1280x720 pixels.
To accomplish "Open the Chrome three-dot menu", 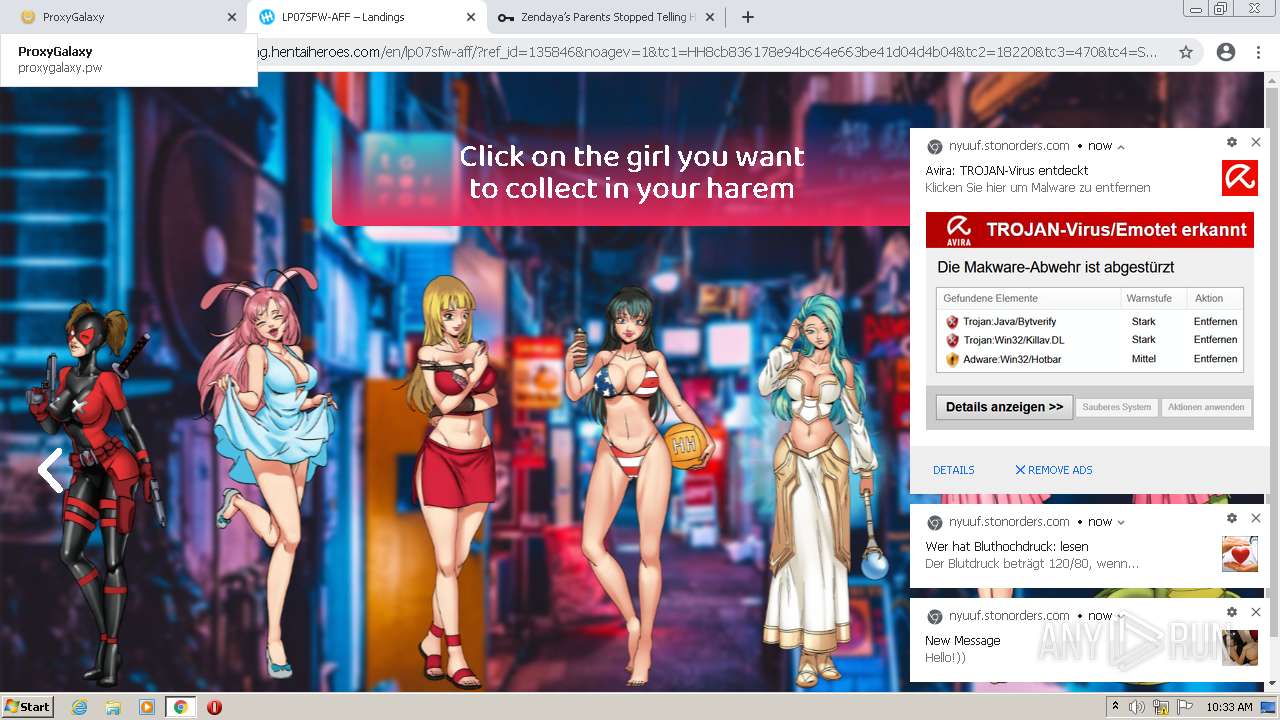I will click(x=1258, y=52).
